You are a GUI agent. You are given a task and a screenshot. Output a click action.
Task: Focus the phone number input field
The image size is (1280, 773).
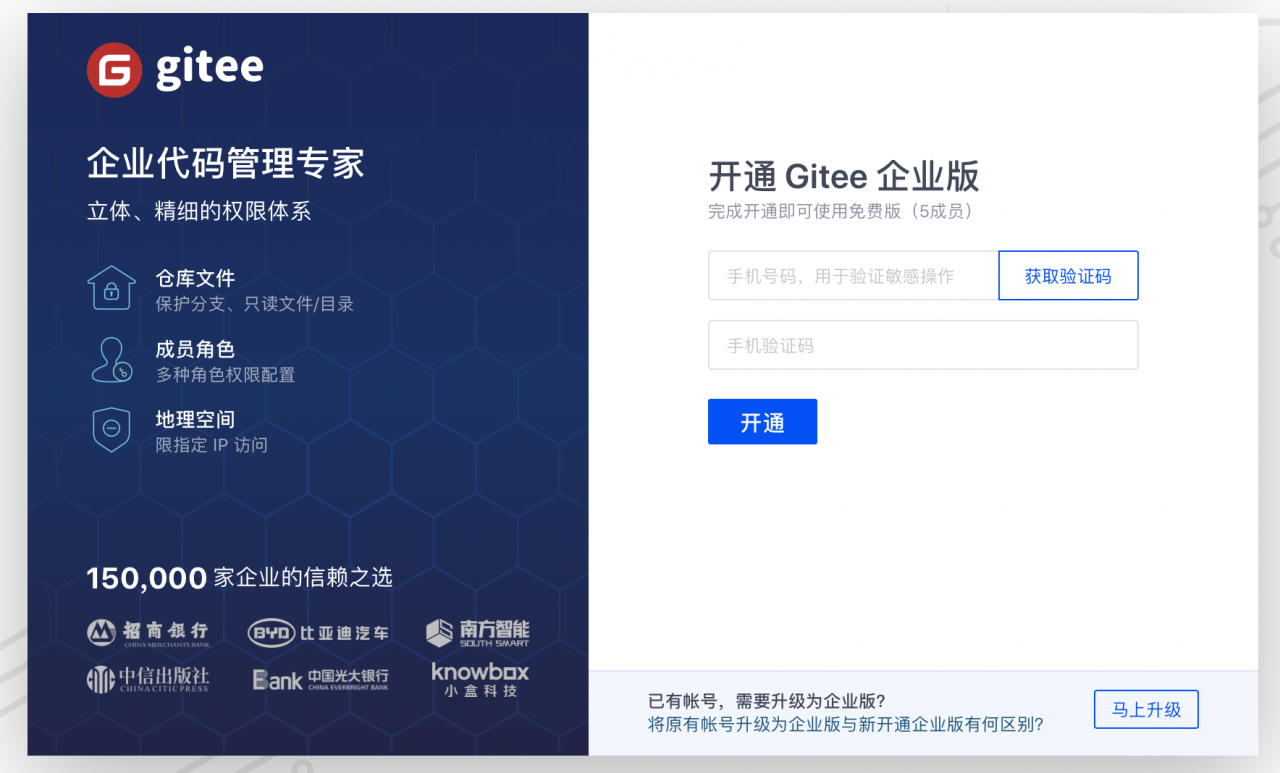click(853, 275)
